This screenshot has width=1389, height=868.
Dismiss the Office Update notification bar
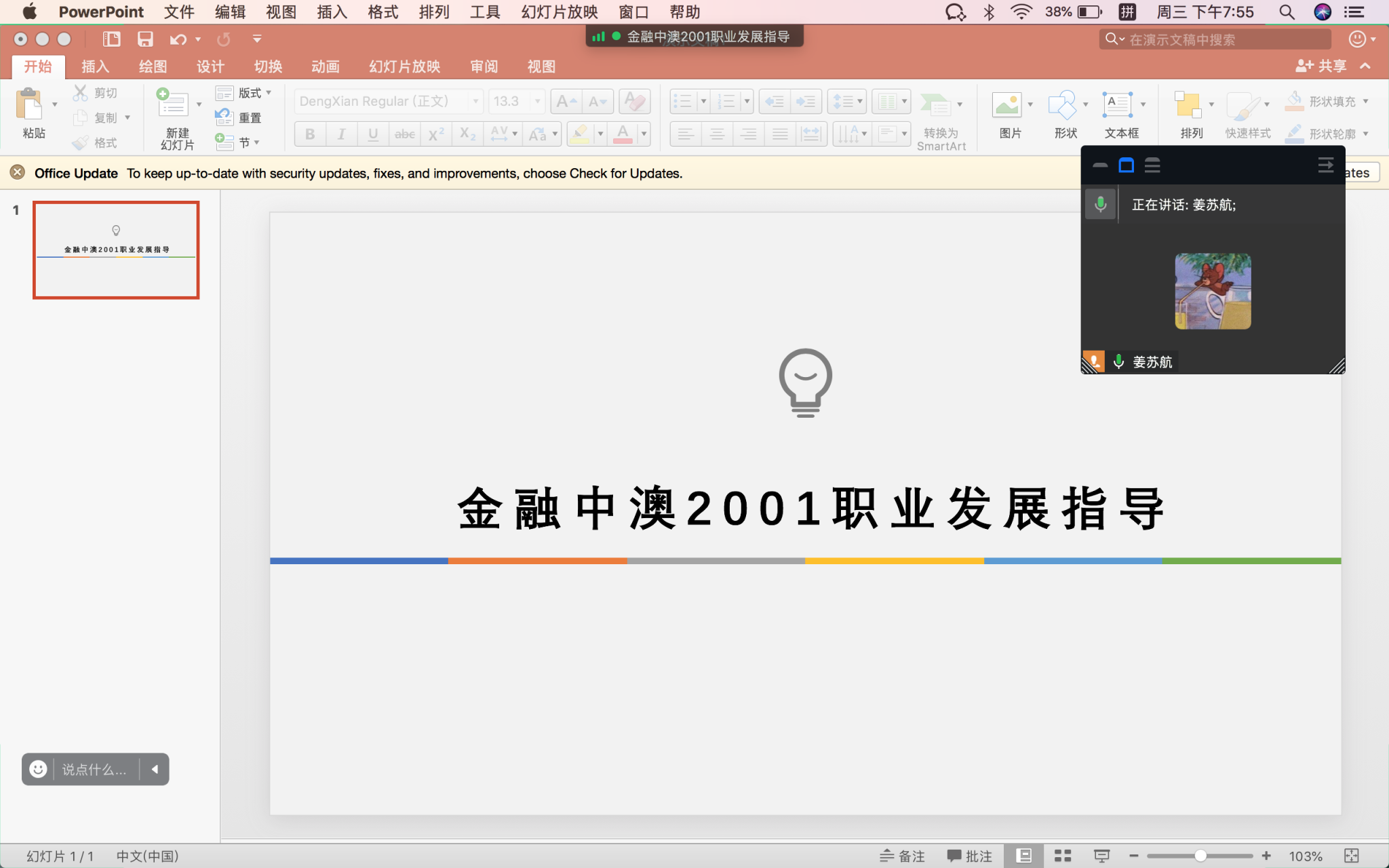point(18,173)
